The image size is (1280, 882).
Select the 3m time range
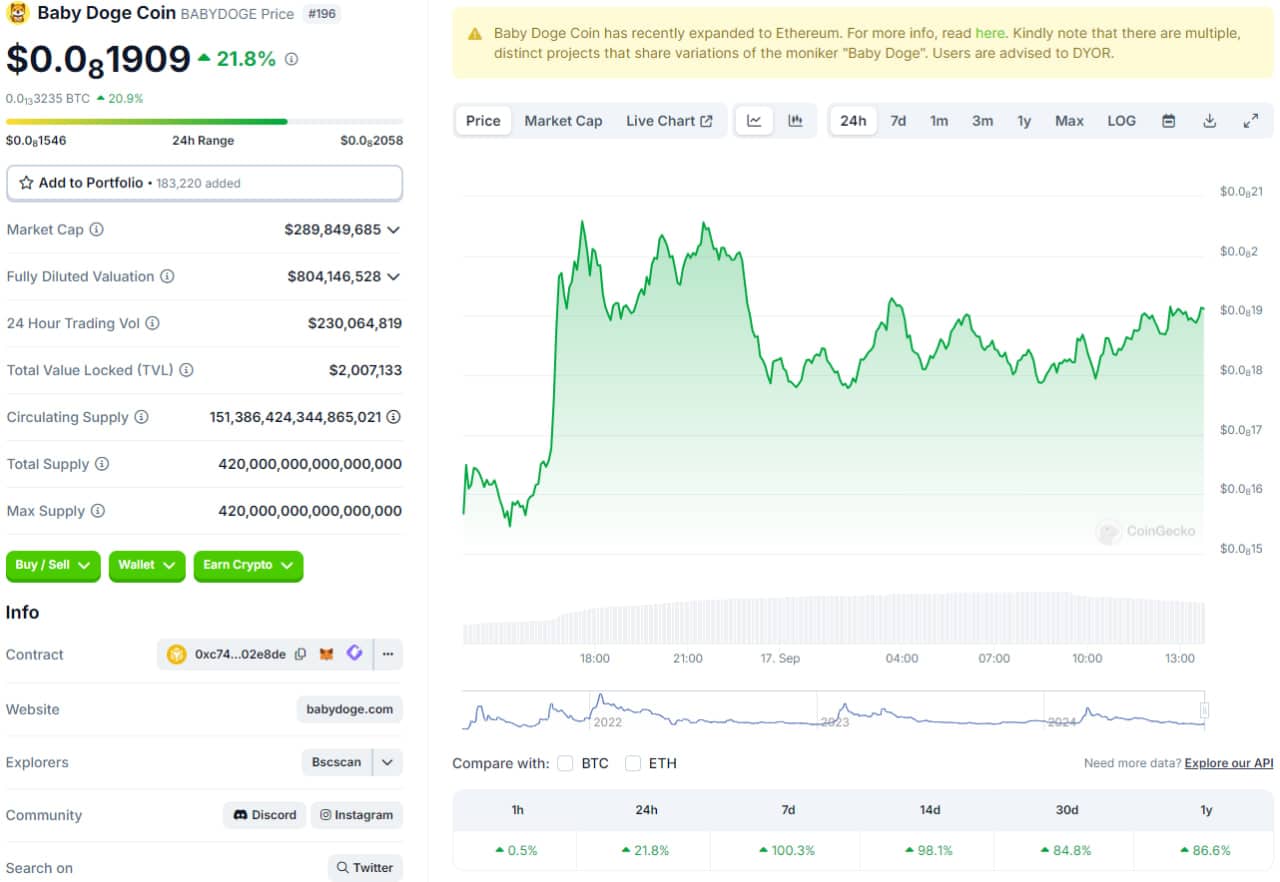click(983, 121)
